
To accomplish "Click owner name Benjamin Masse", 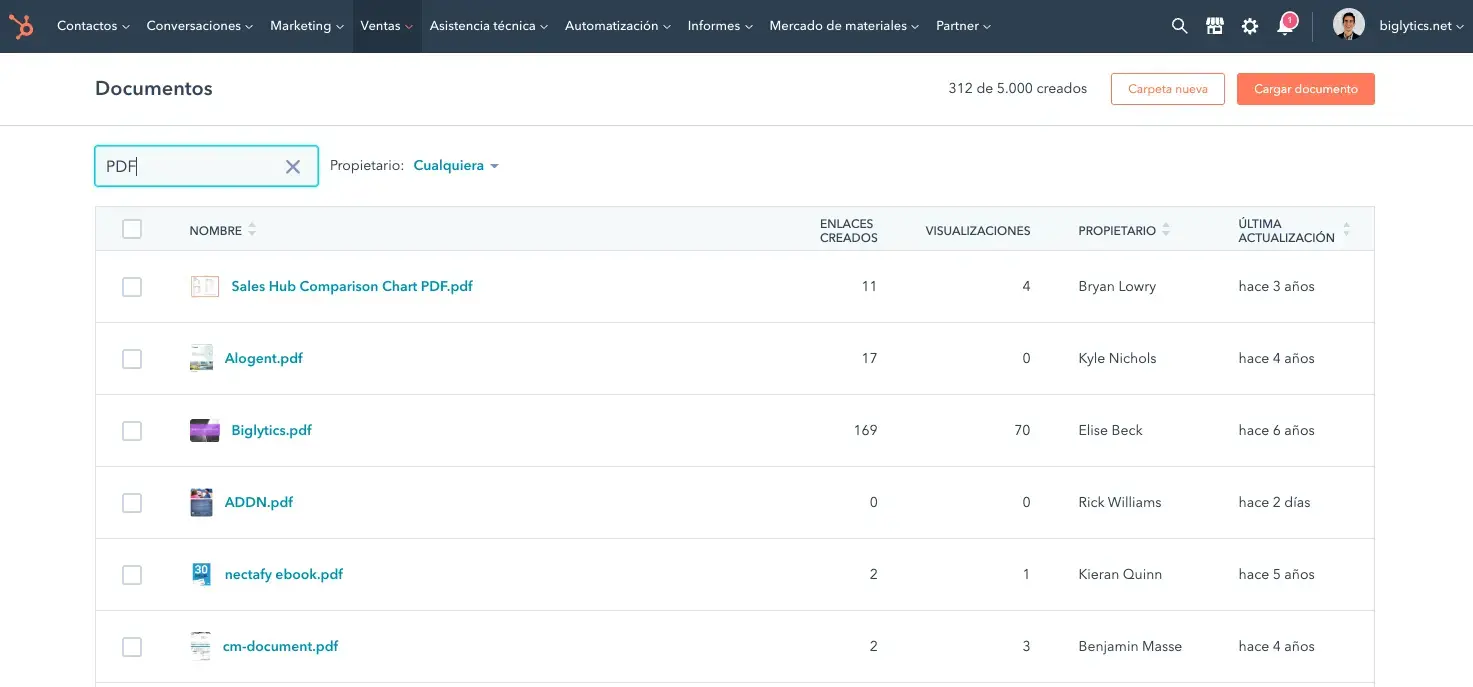I will (x=1130, y=646).
